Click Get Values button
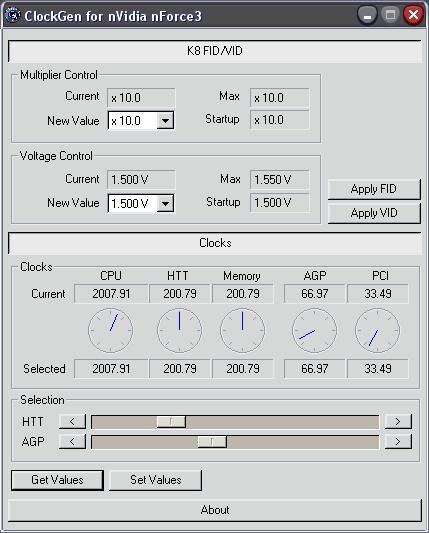Image resolution: width=429 pixels, height=533 pixels. pyautogui.click(x=57, y=480)
